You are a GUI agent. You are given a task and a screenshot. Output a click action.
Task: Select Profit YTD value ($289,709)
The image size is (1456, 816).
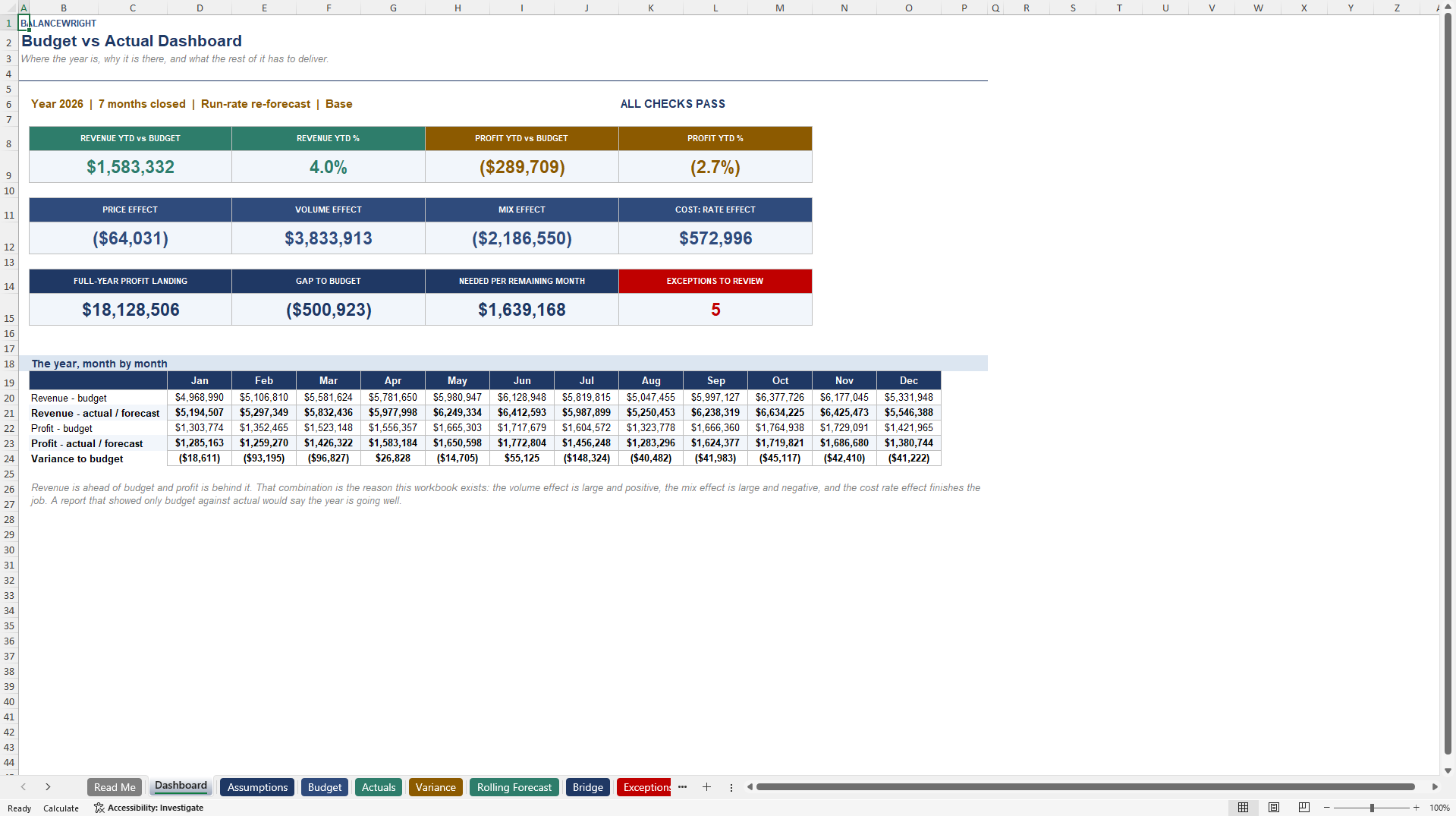(522, 167)
